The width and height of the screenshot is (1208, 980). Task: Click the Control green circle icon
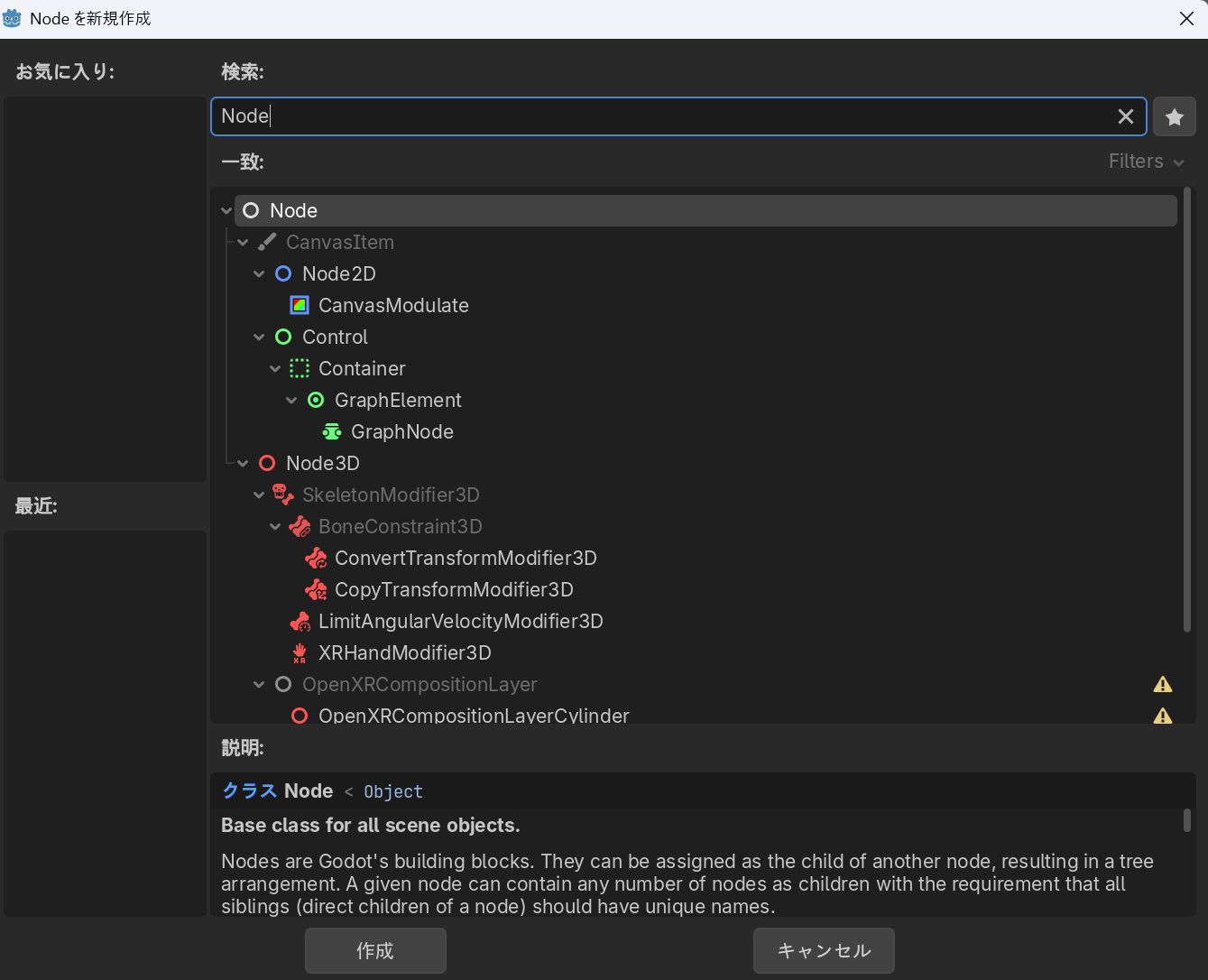pos(283,337)
